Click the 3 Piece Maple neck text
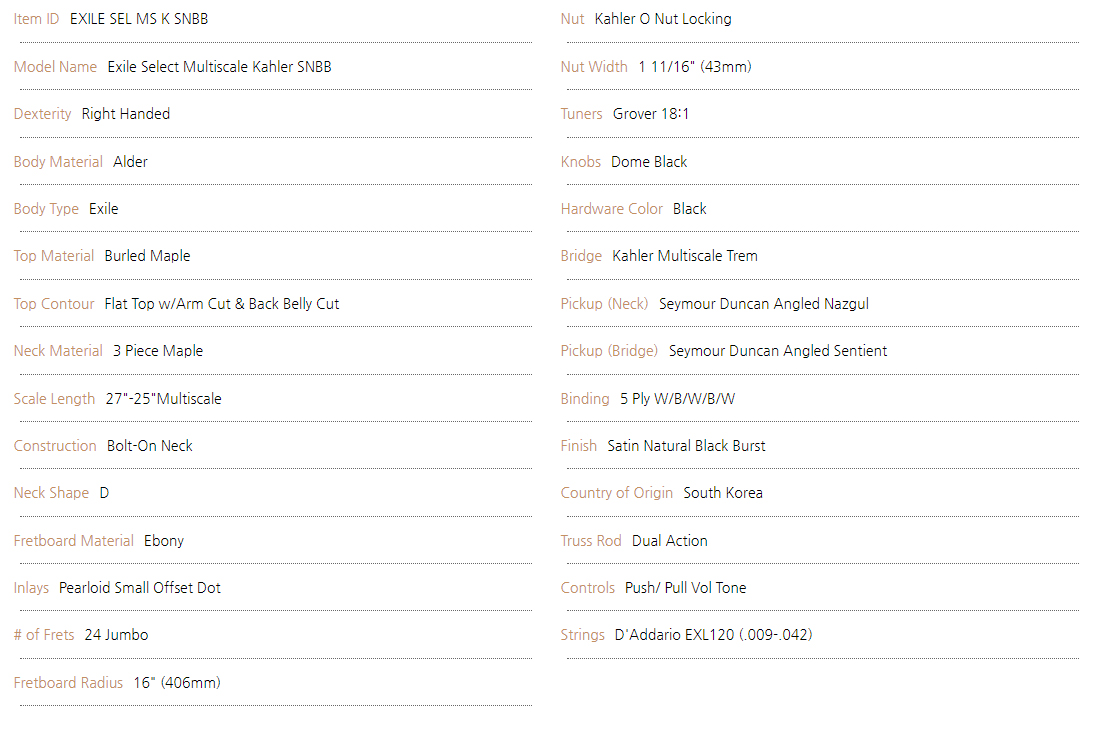 coord(158,351)
